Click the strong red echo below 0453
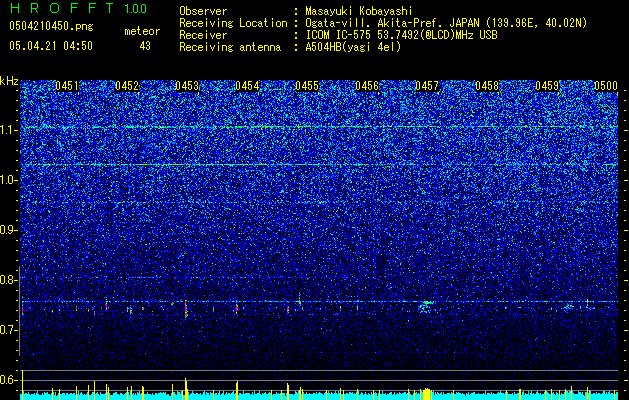This screenshot has width=629, height=400. [186, 309]
